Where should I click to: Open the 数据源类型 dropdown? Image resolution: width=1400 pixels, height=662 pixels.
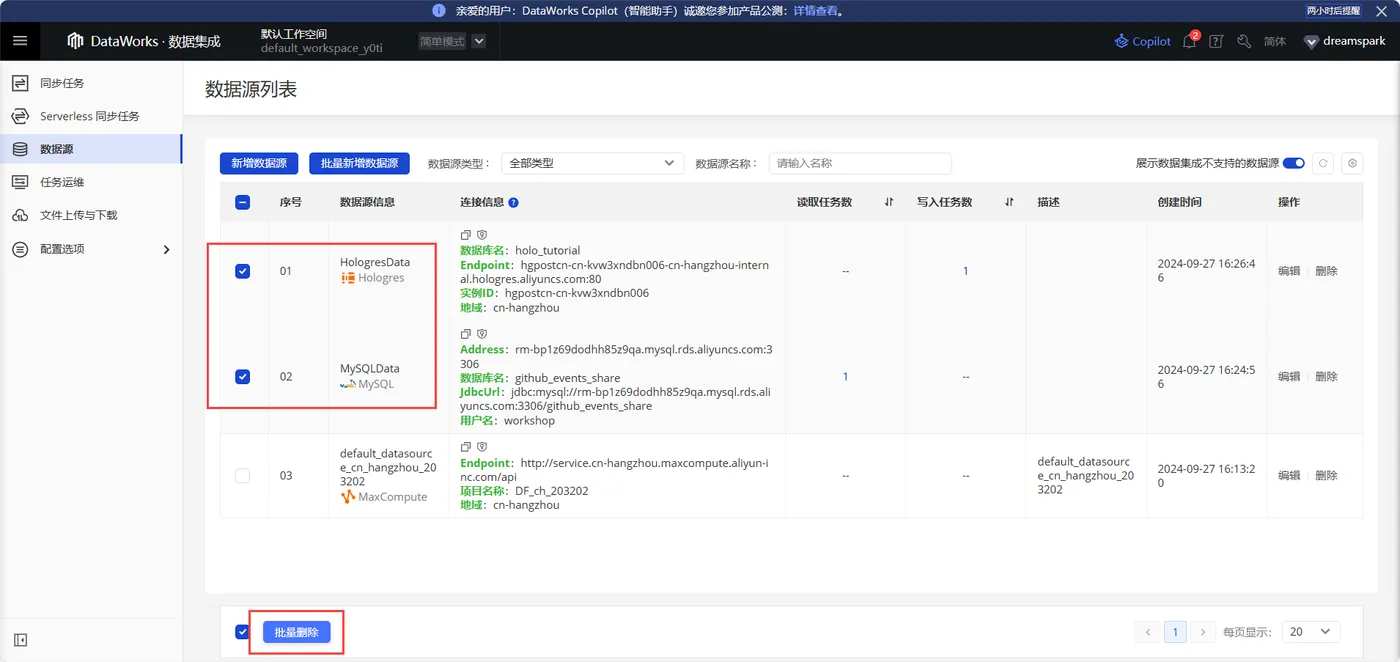(x=592, y=163)
